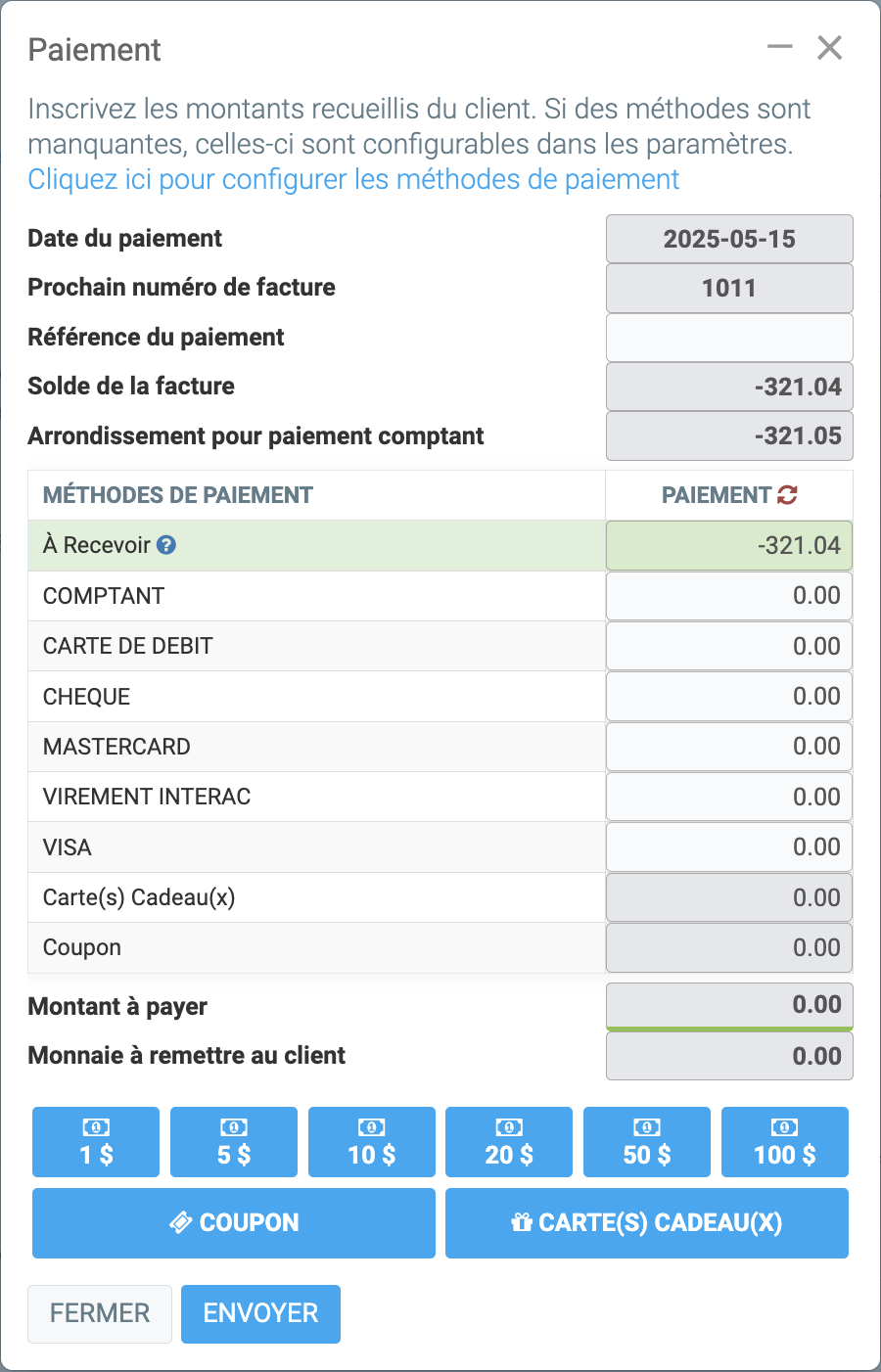881x1372 pixels.
Task: Select the VISA payment amount field
Action: pos(729,847)
